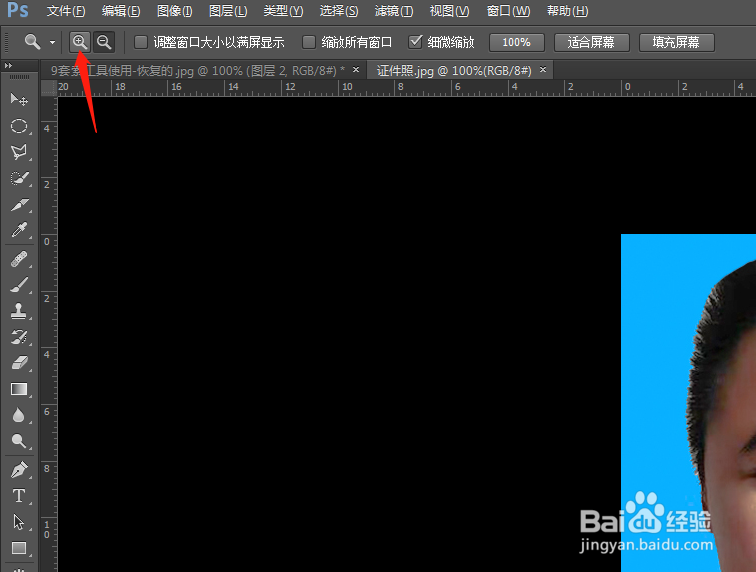Select the History Brush tool

click(x=19, y=337)
